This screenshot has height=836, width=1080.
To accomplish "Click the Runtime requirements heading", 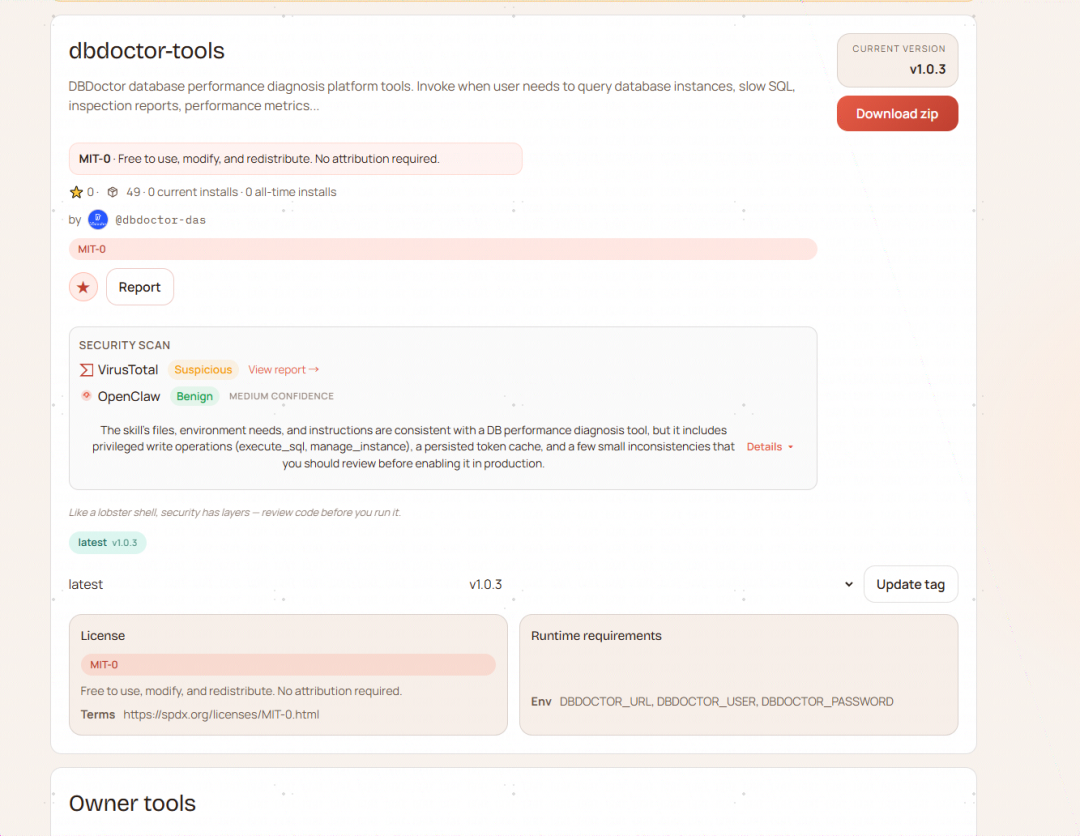I will point(596,636).
